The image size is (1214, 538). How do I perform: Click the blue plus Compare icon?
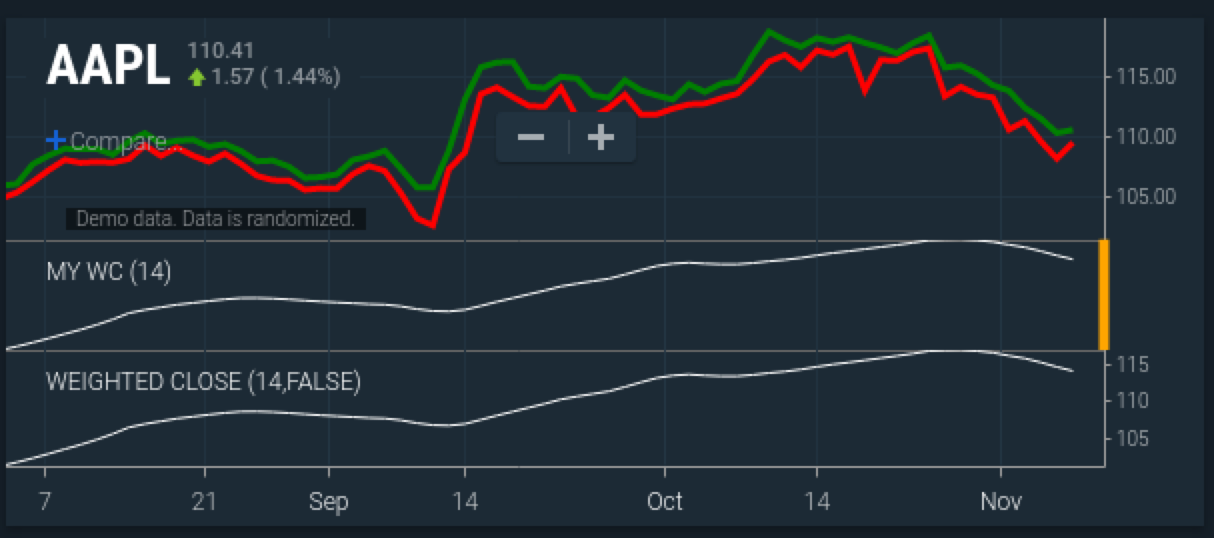tap(56, 141)
